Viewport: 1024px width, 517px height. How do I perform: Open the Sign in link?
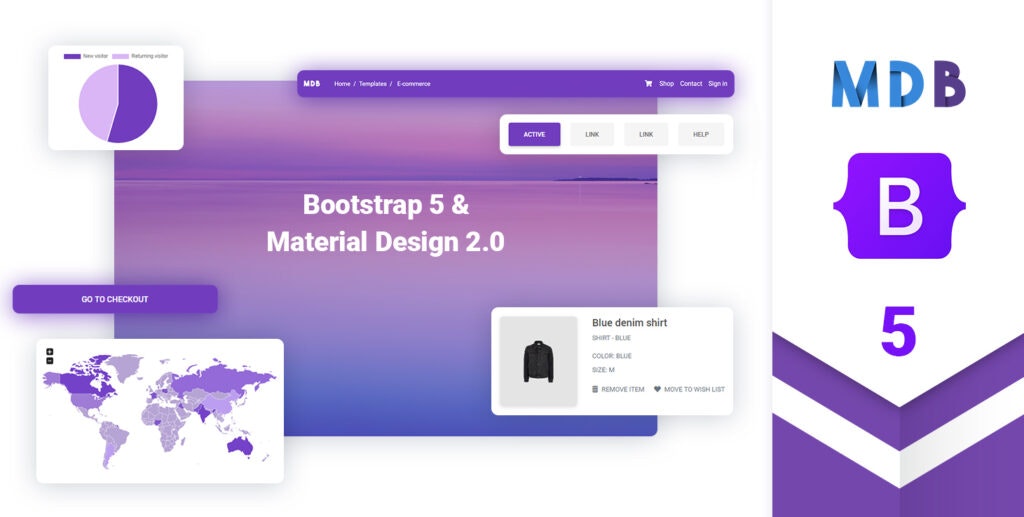(x=717, y=84)
